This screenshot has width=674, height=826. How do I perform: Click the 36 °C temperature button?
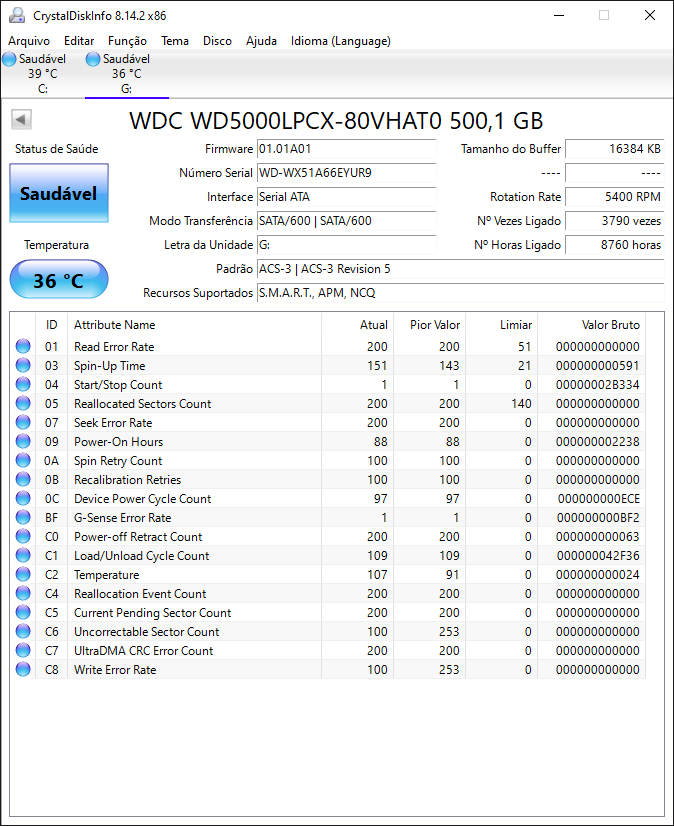[59, 280]
